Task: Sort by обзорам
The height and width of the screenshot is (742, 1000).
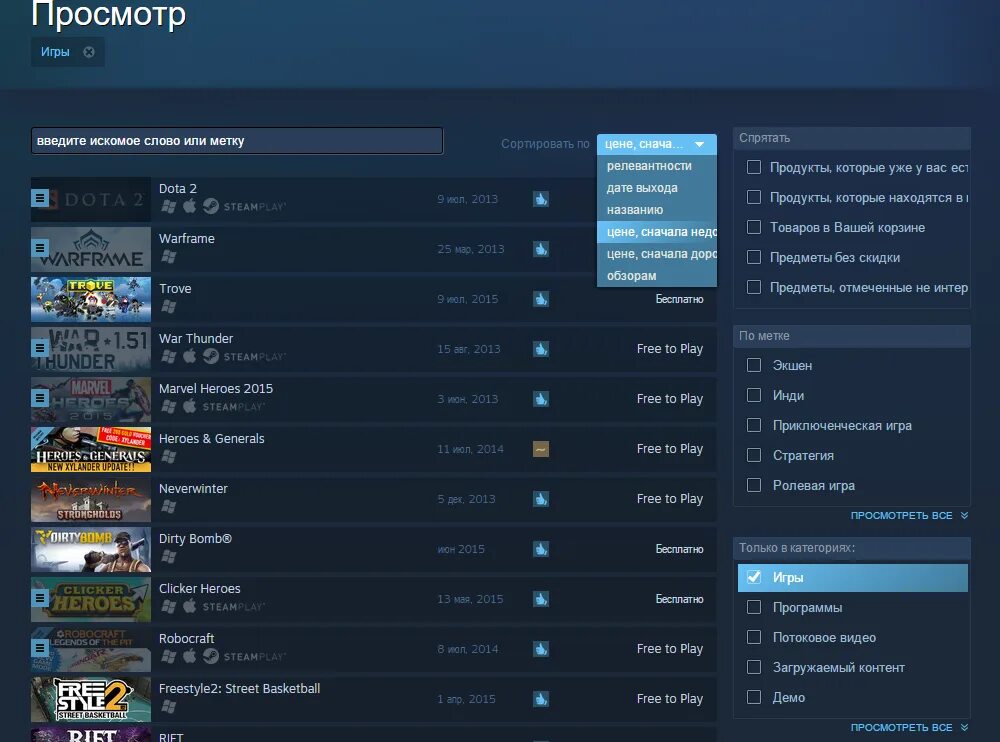Action: pyautogui.click(x=656, y=276)
